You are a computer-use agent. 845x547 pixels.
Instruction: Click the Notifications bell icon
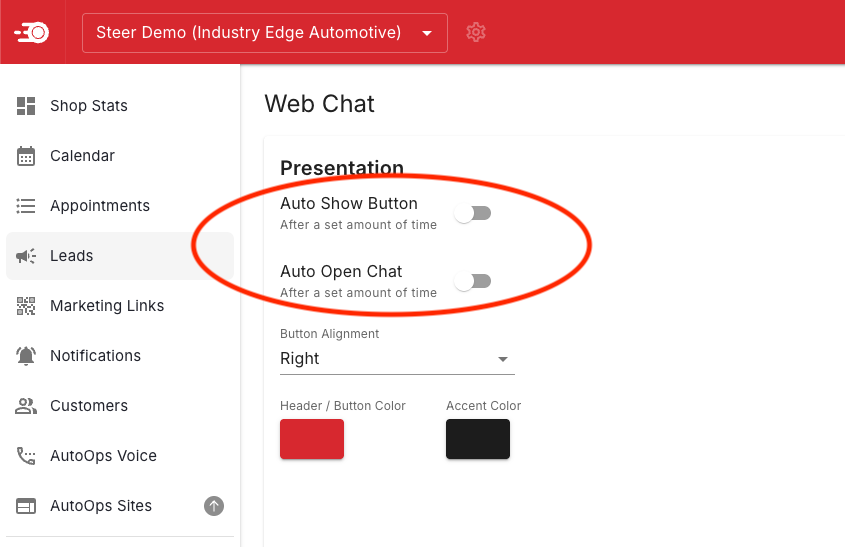coord(26,356)
